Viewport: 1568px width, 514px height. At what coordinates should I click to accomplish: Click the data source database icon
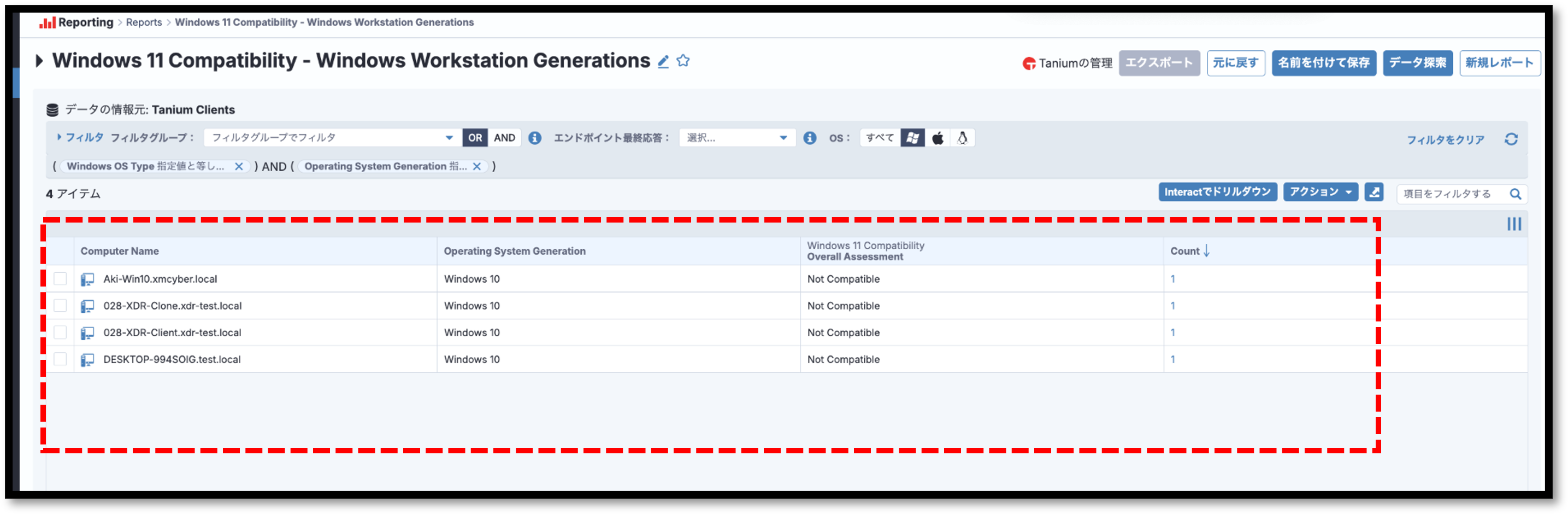(52, 110)
